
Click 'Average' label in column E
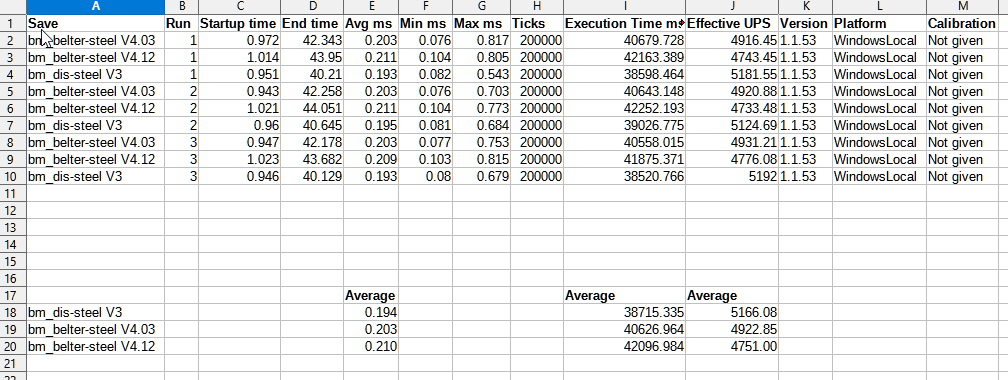click(x=371, y=295)
